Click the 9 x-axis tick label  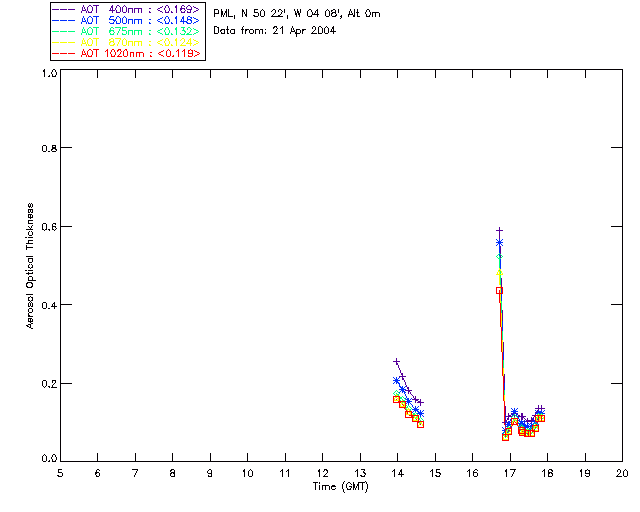210,473
